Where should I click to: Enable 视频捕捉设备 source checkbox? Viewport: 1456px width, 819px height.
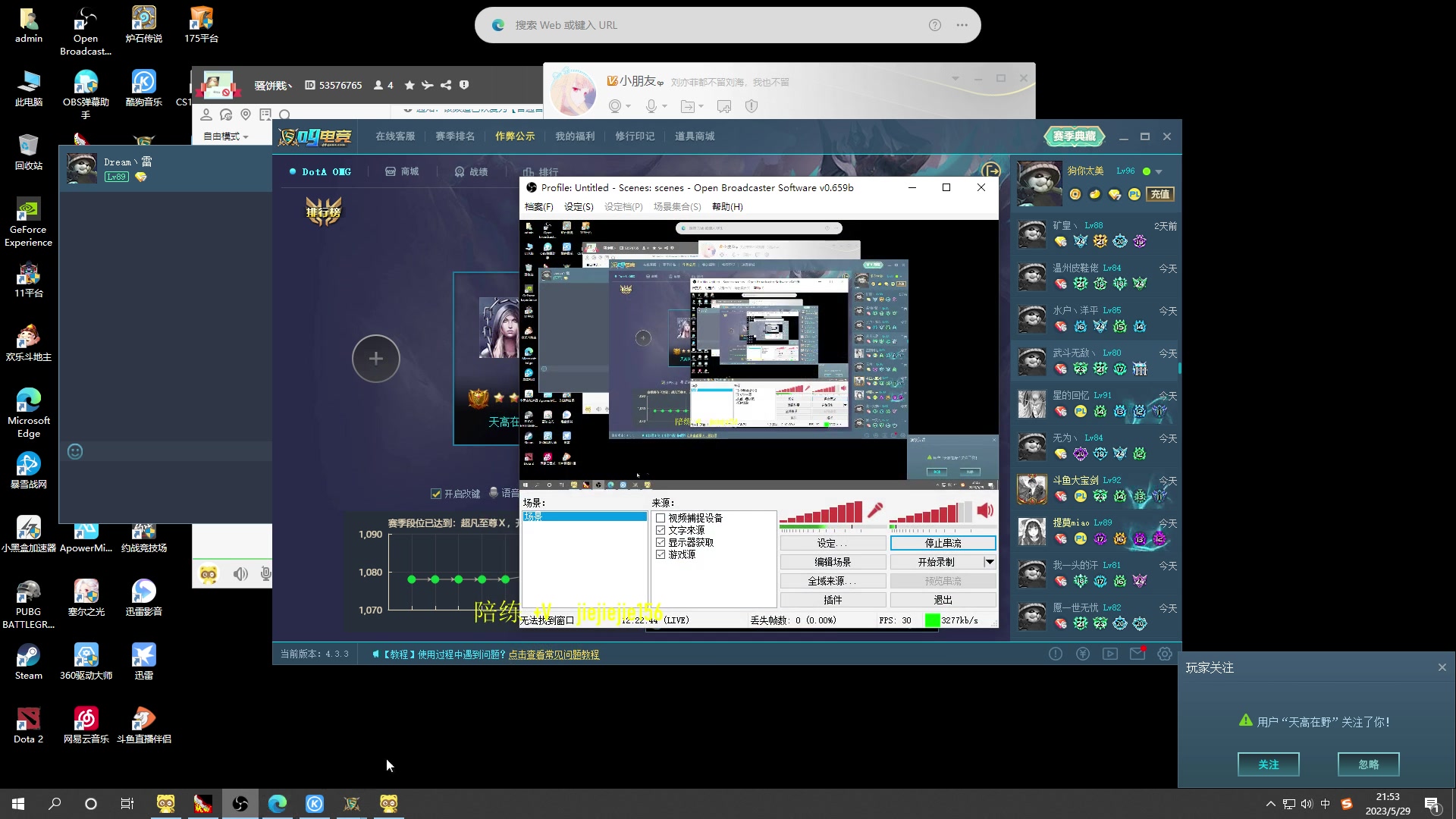[661, 518]
